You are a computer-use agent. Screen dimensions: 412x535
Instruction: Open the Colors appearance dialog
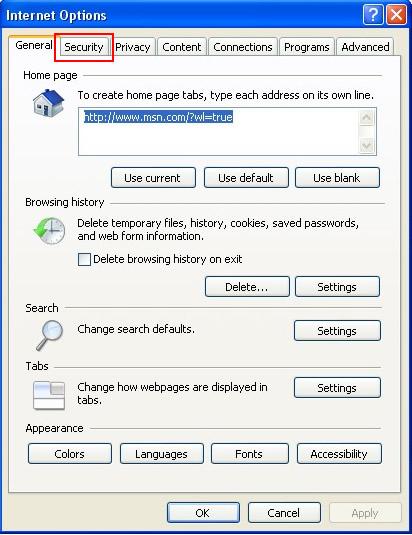[70, 453]
